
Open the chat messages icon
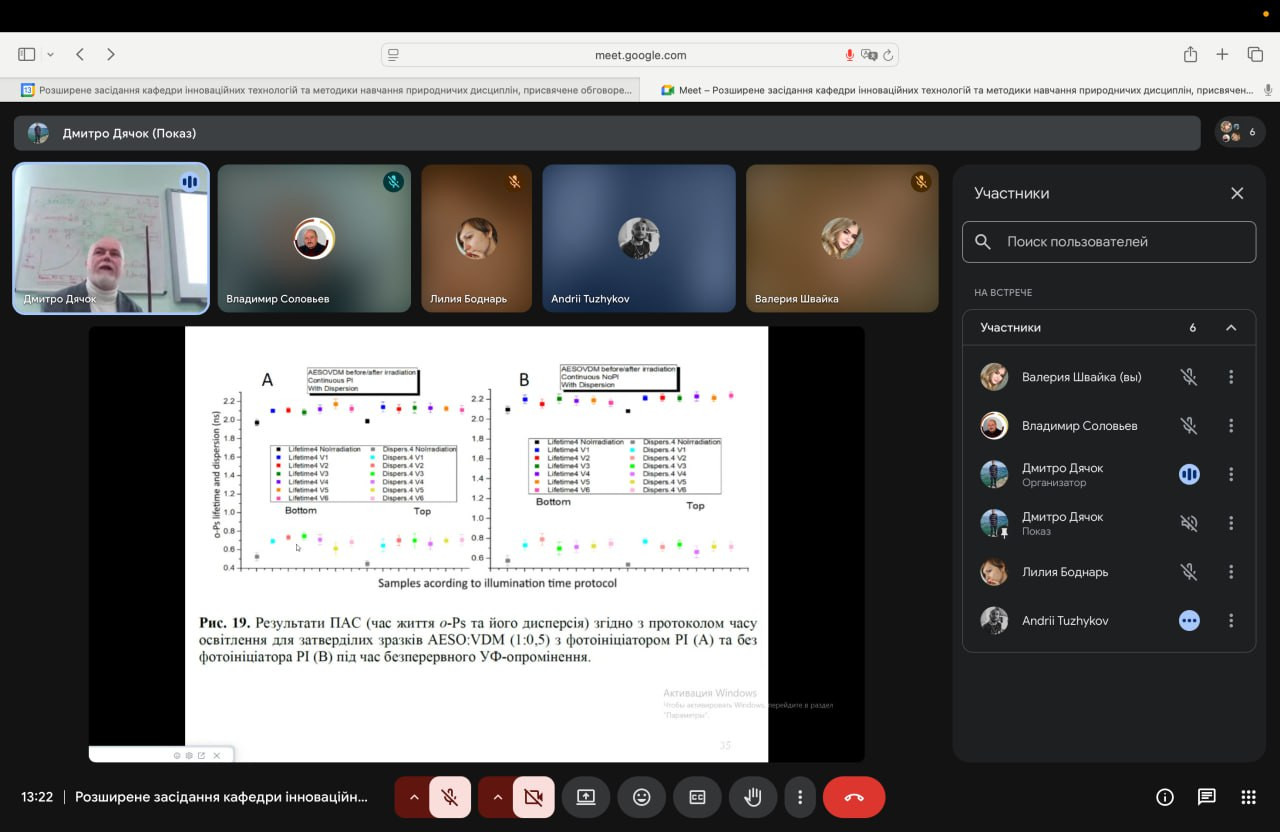[x=1206, y=797]
